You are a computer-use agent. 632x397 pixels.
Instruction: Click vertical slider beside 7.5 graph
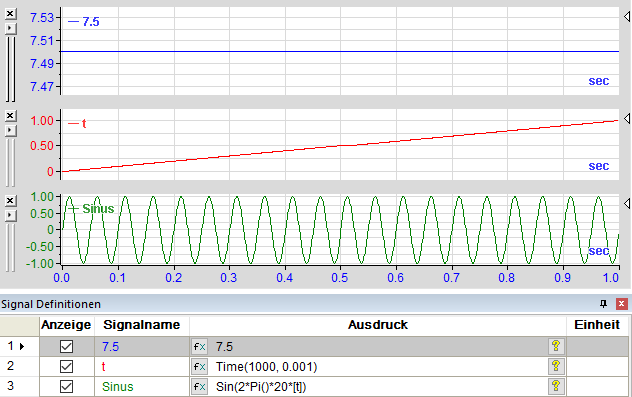click(11, 68)
